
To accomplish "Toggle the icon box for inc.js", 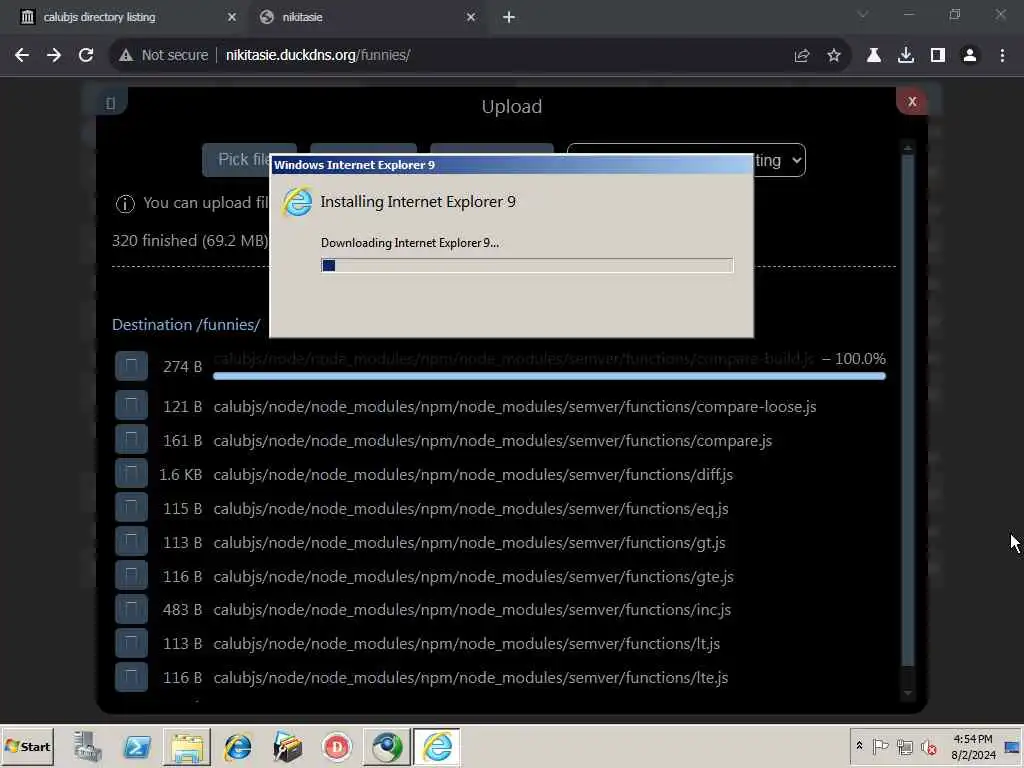I will (131, 609).
